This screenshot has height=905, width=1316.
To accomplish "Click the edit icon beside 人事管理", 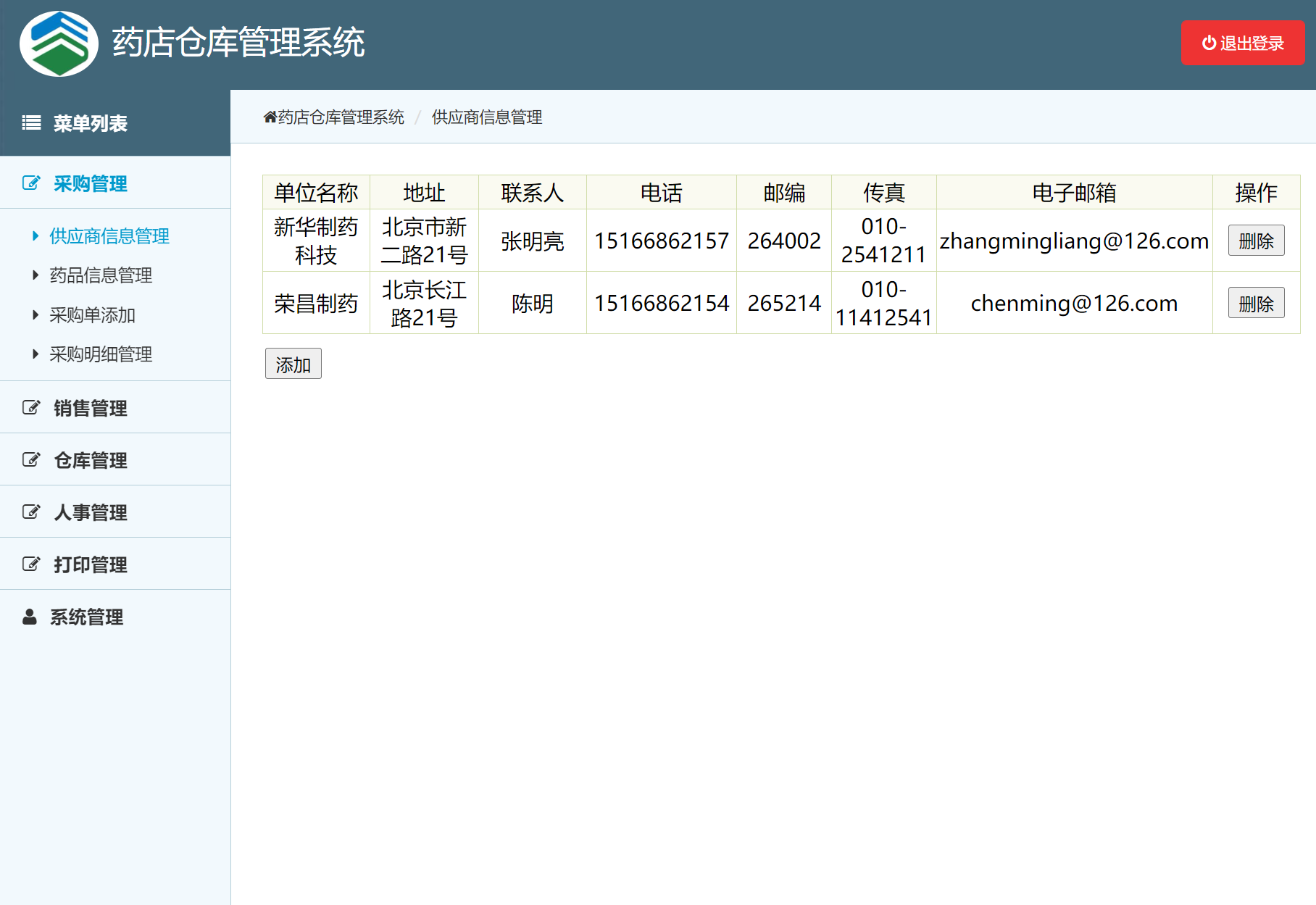I will click(31, 512).
